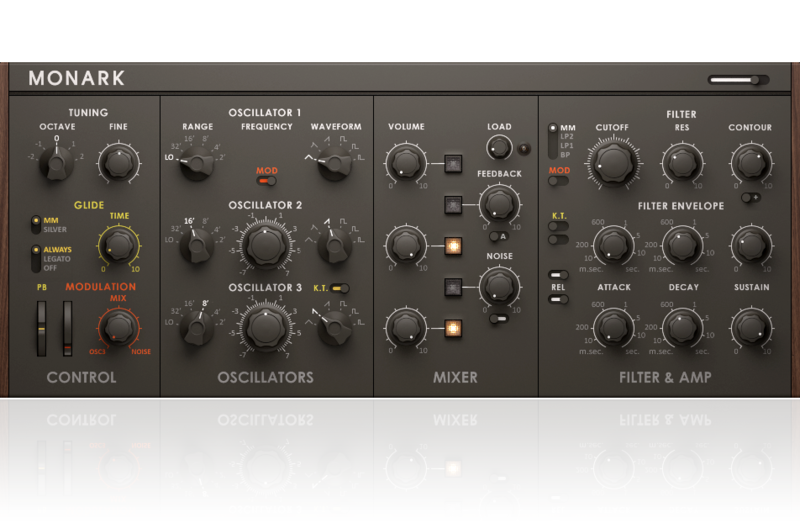Image resolution: width=800 pixels, height=523 pixels.
Task: Toggle the Oscillator 1 MOD switch
Action: (266, 181)
